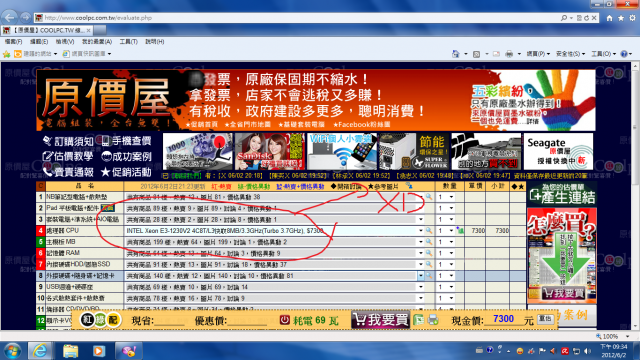The width and height of the screenshot is (640, 360).
Task: Open the Seagate banner thumbnail
Action: click(558, 151)
